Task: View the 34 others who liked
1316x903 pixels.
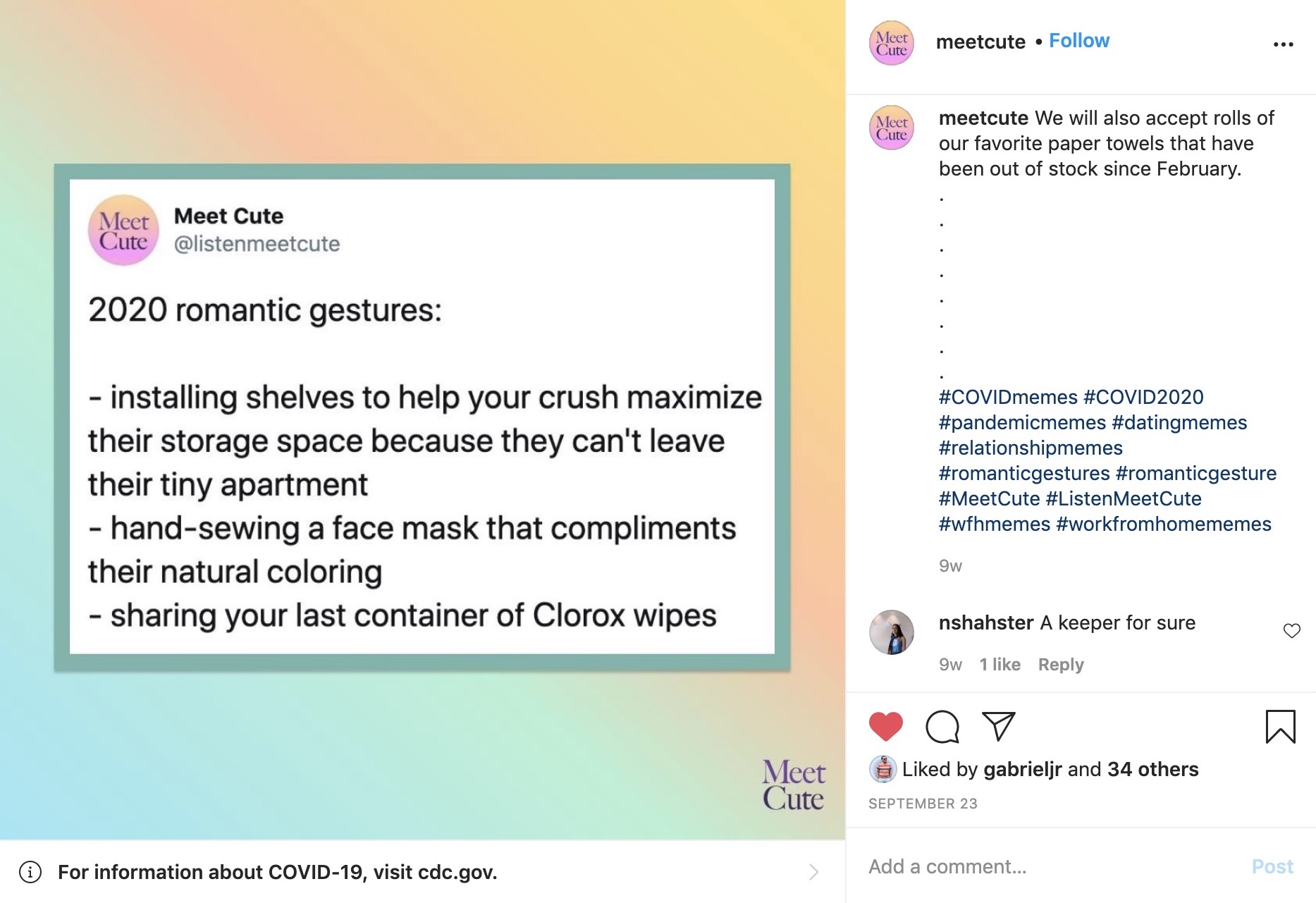Action: 1152,769
